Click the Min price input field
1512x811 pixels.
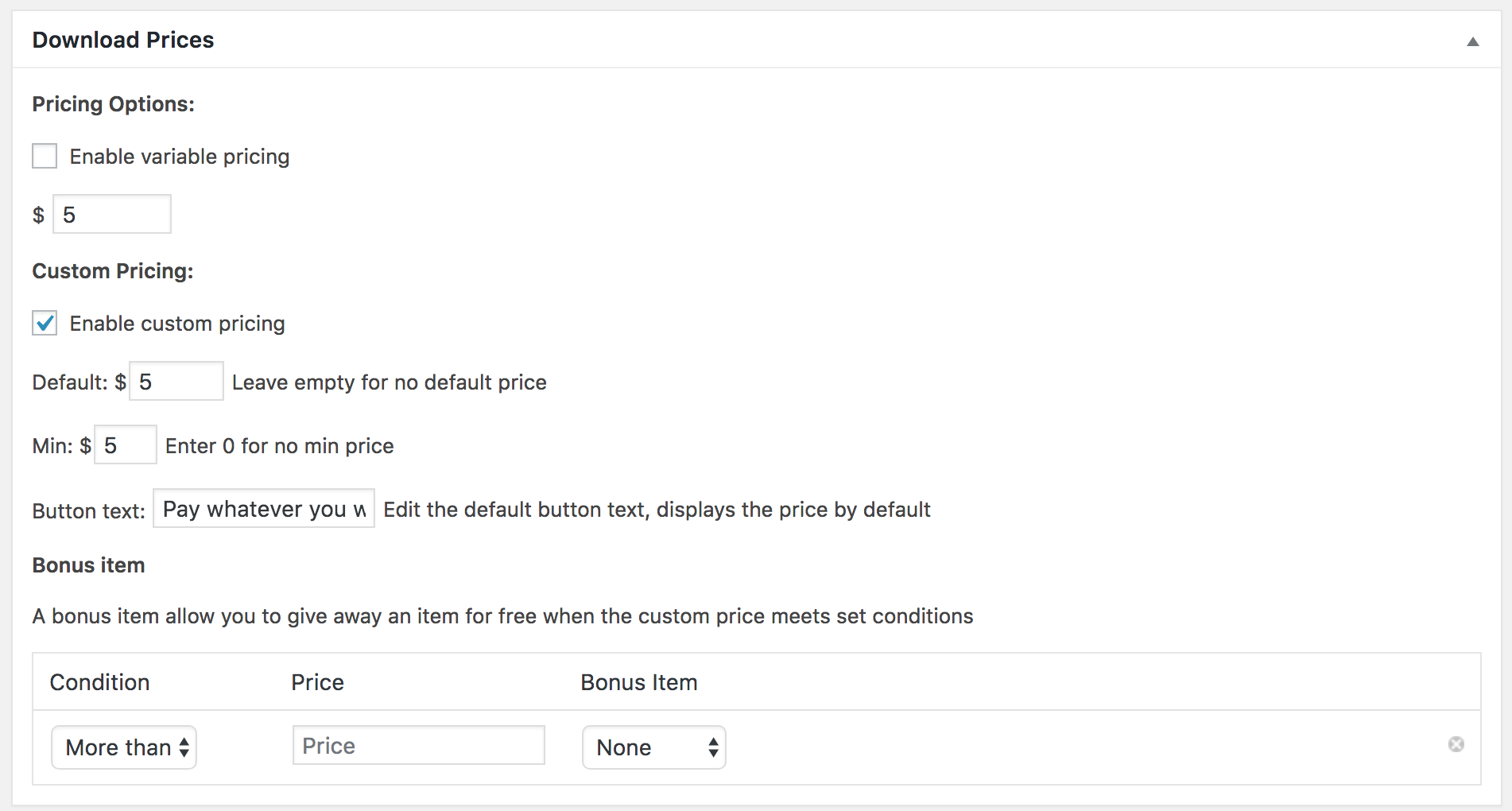pos(126,445)
